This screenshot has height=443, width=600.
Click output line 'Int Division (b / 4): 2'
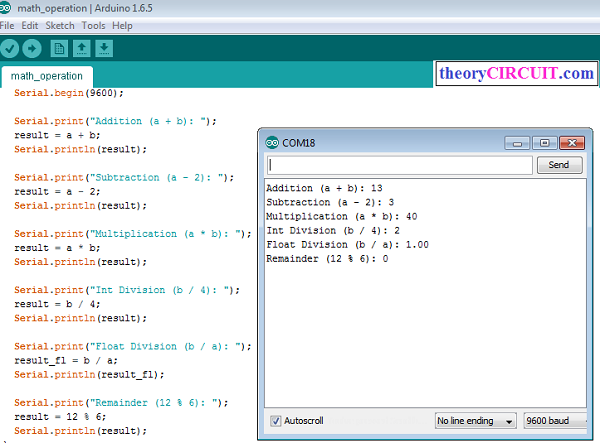pos(333,231)
